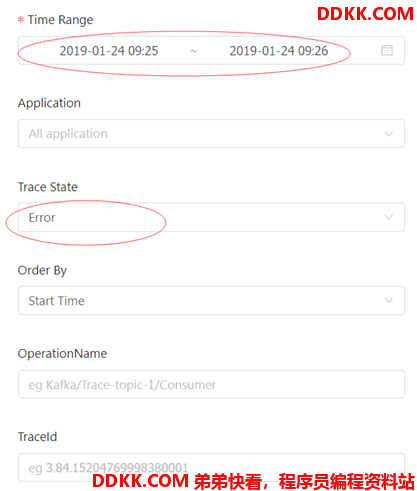Viewport: 417px width, 491px height.
Task: Click the Trace State chevron arrow
Action: point(388,217)
